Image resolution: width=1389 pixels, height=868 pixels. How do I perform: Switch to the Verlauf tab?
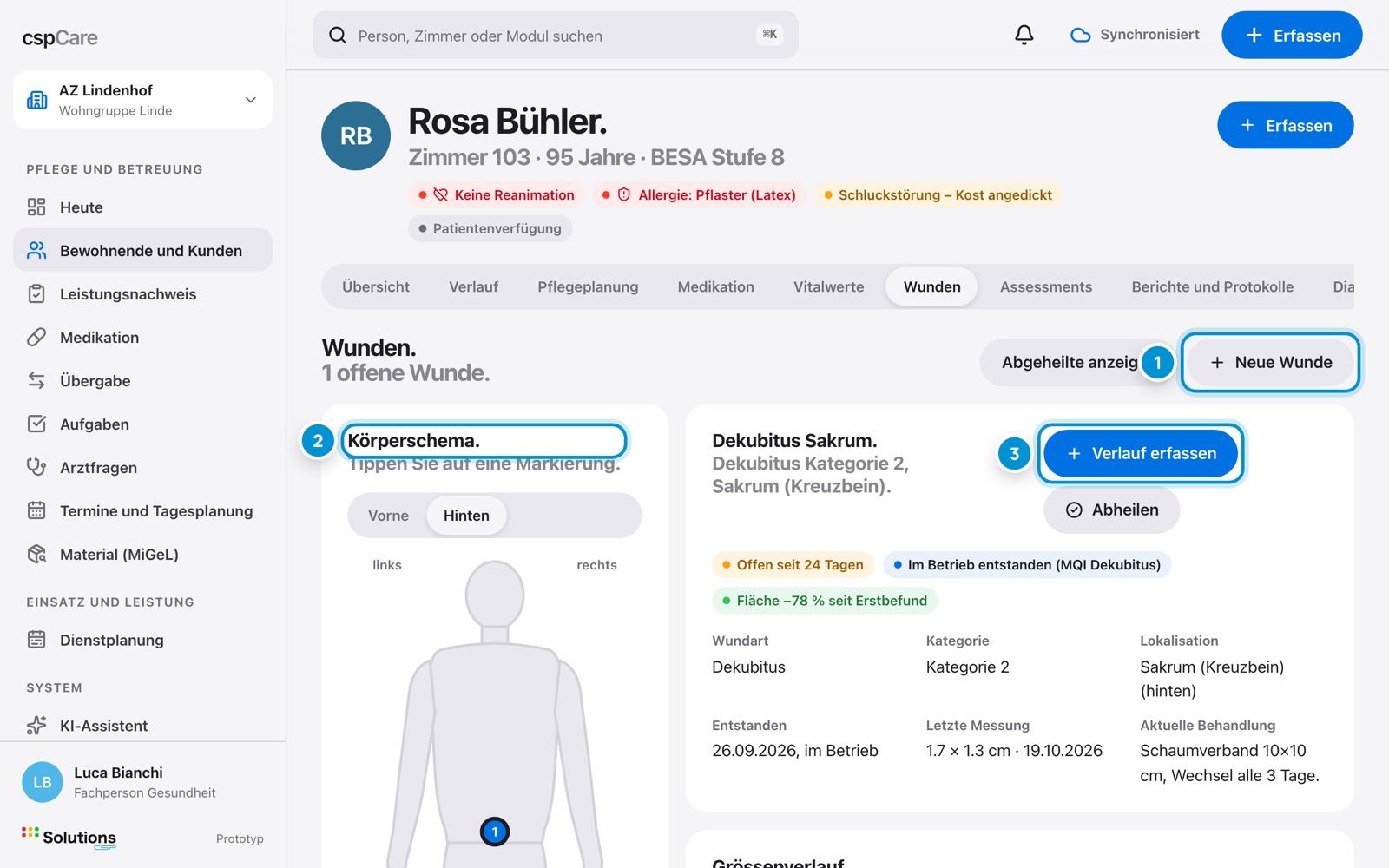[473, 286]
